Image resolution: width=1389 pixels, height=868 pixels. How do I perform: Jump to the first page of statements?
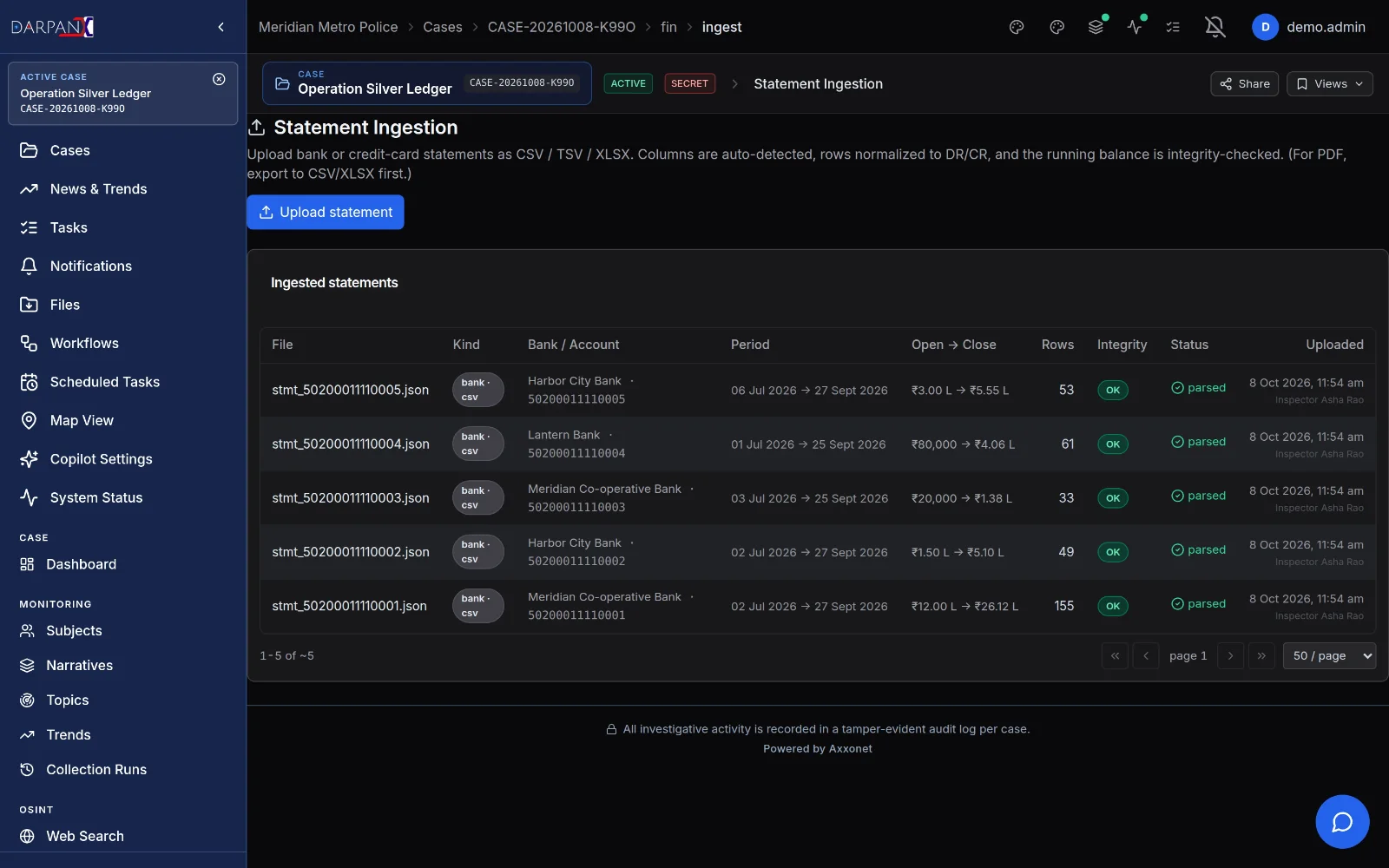point(1115,656)
